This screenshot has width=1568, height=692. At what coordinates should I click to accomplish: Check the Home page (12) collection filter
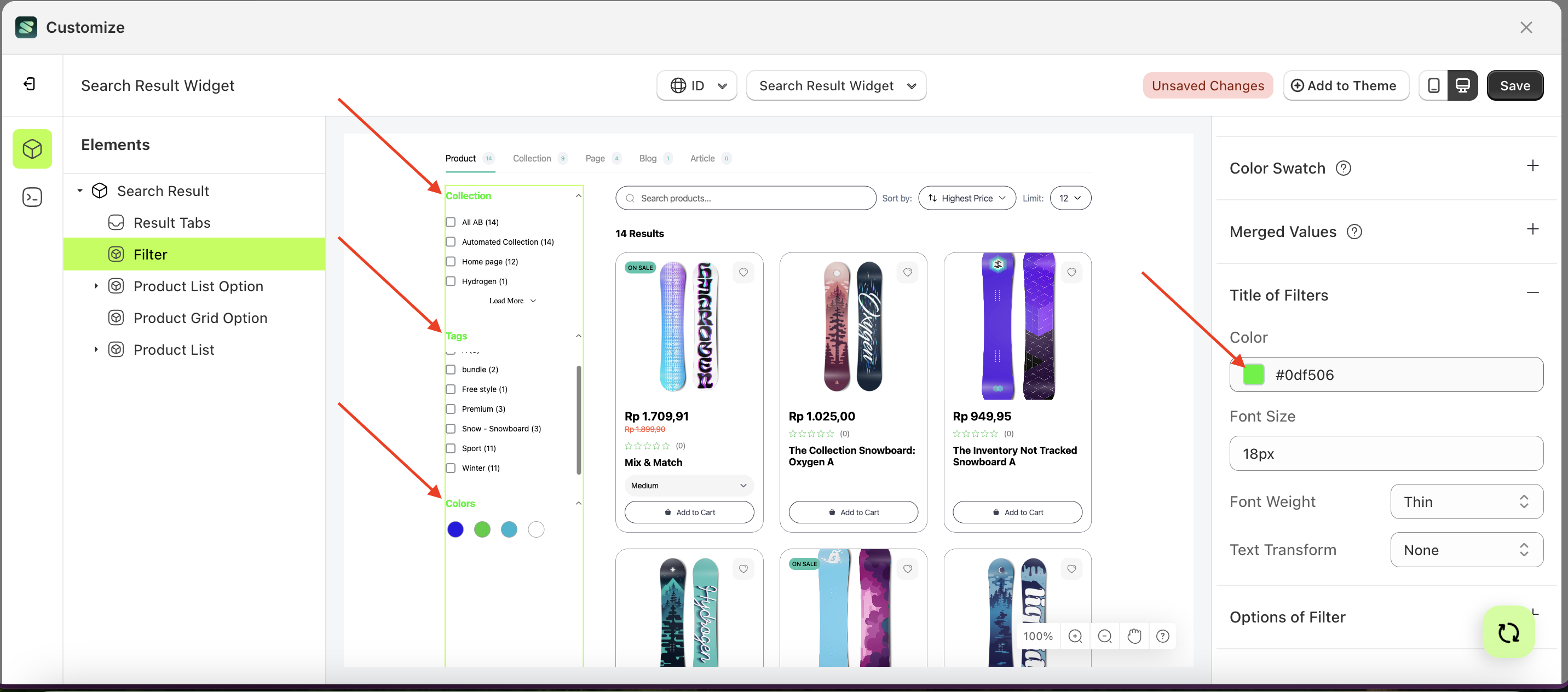tap(451, 261)
